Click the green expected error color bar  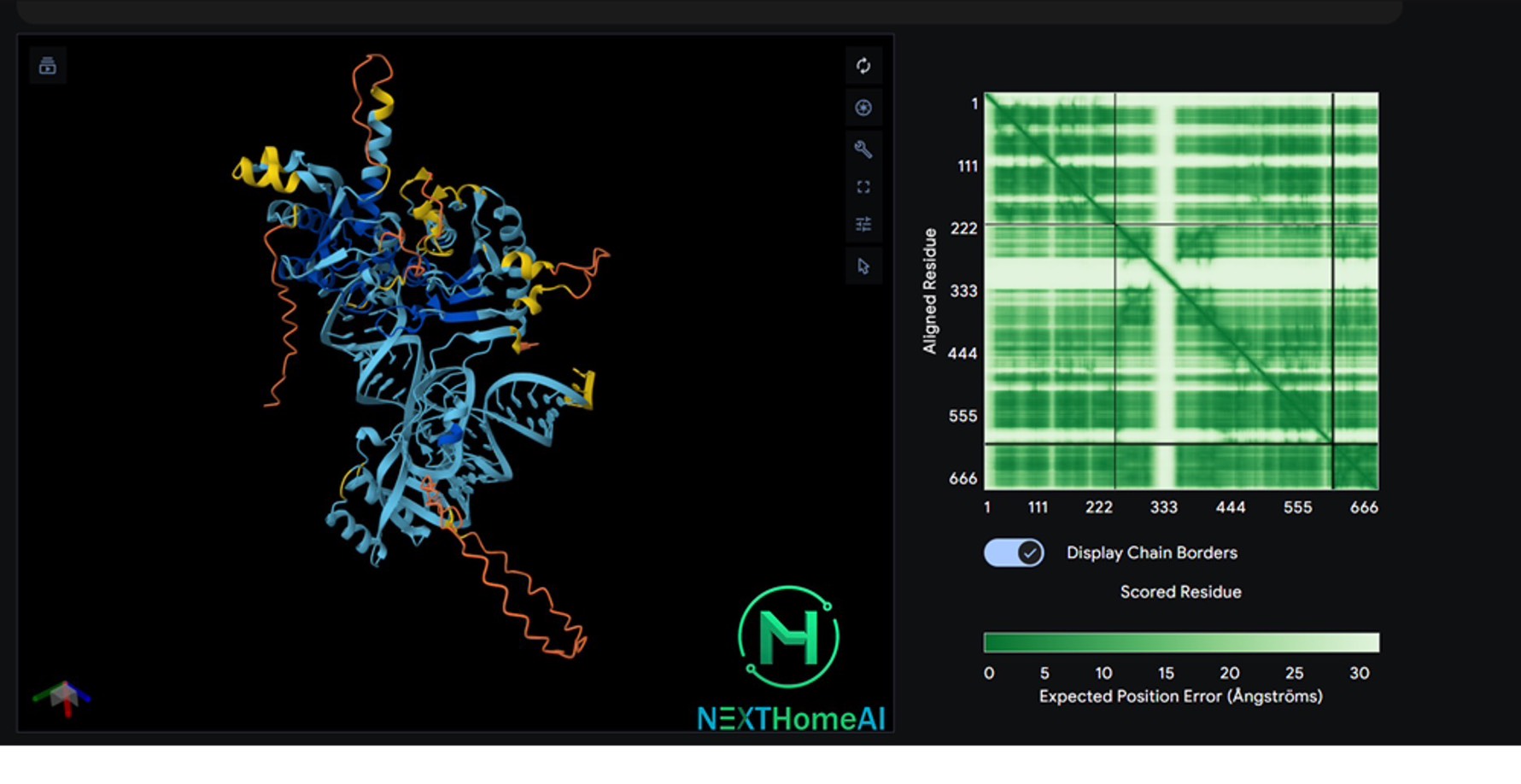(1181, 642)
